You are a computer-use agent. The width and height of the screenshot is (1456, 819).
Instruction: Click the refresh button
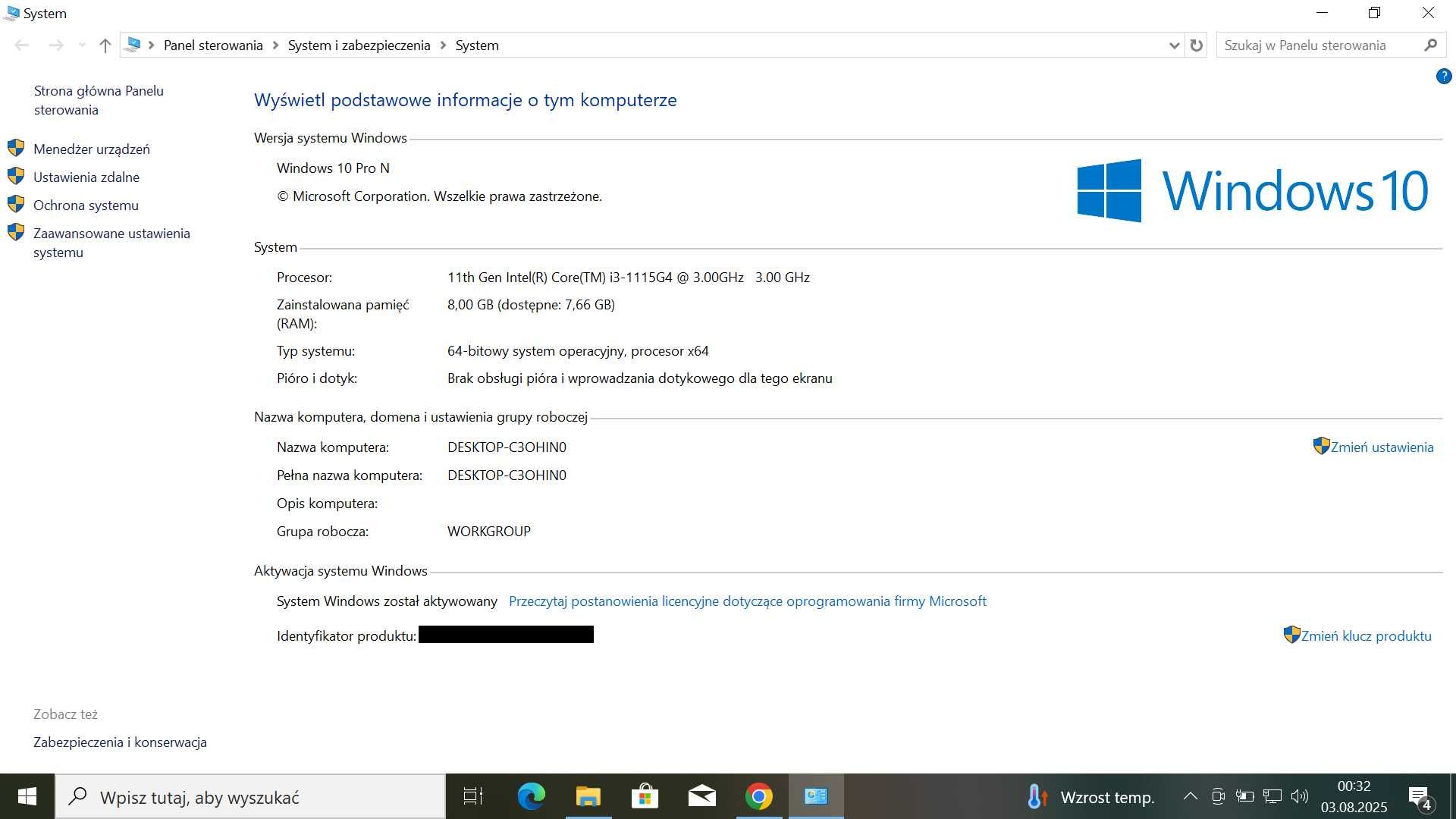click(1197, 45)
